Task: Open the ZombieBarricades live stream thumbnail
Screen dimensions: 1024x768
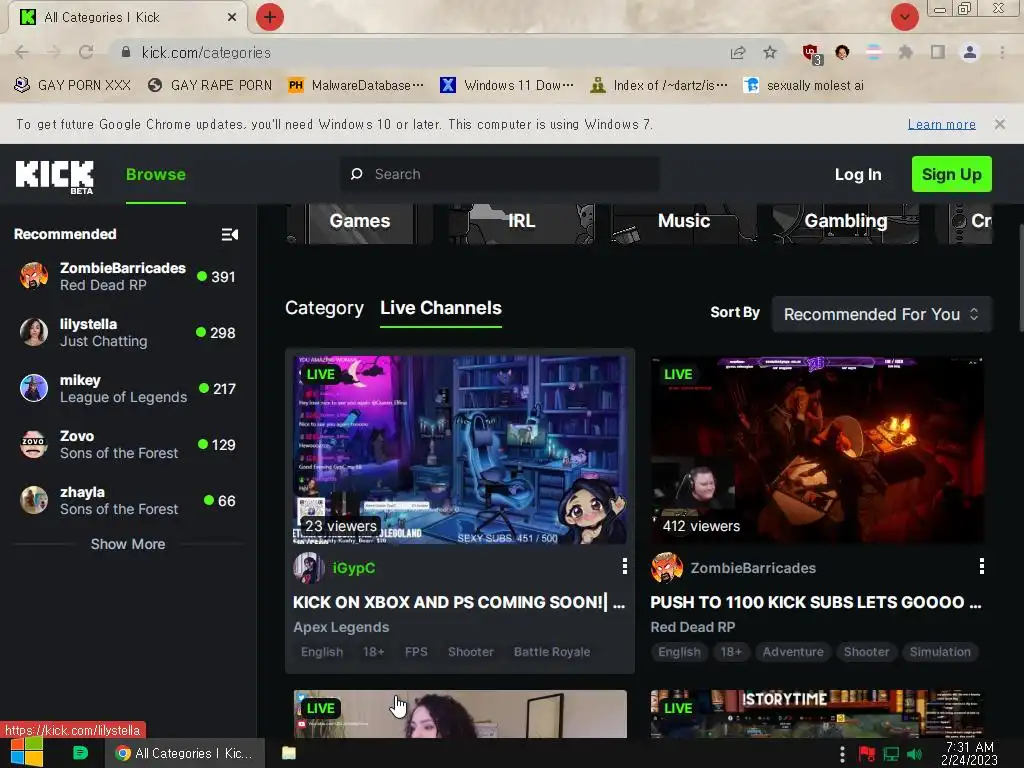Action: click(x=816, y=449)
